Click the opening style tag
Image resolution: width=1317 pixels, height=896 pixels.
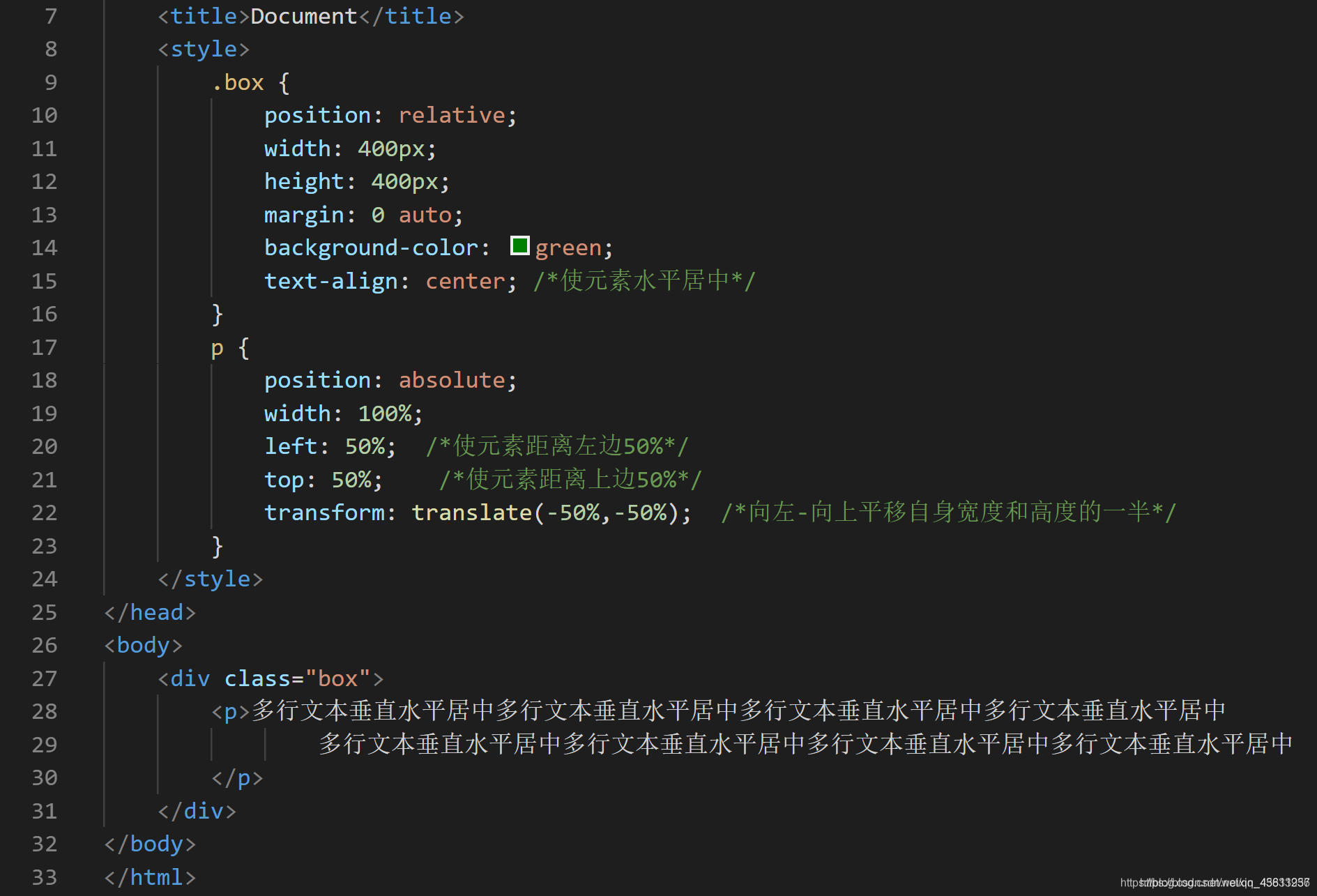click(x=204, y=49)
